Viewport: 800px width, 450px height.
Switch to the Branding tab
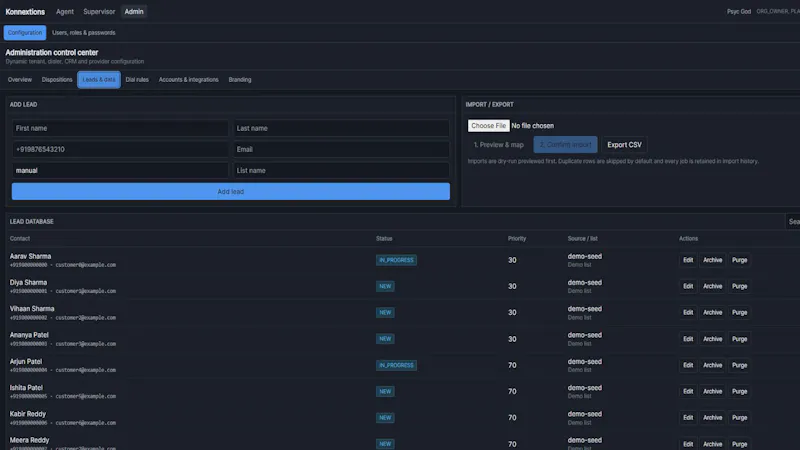(x=240, y=80)
